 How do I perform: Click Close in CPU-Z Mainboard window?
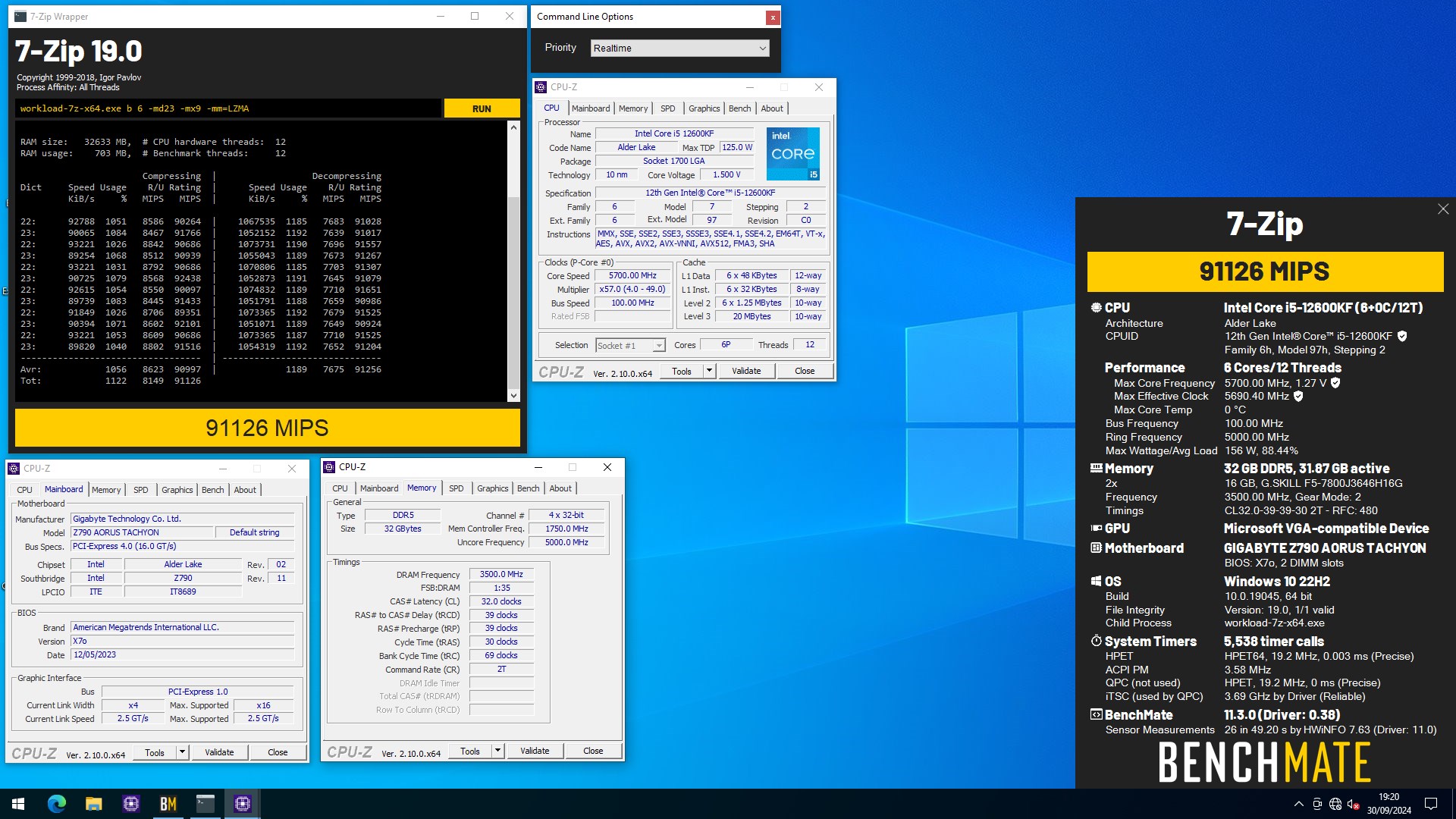[x=278, y=752]
